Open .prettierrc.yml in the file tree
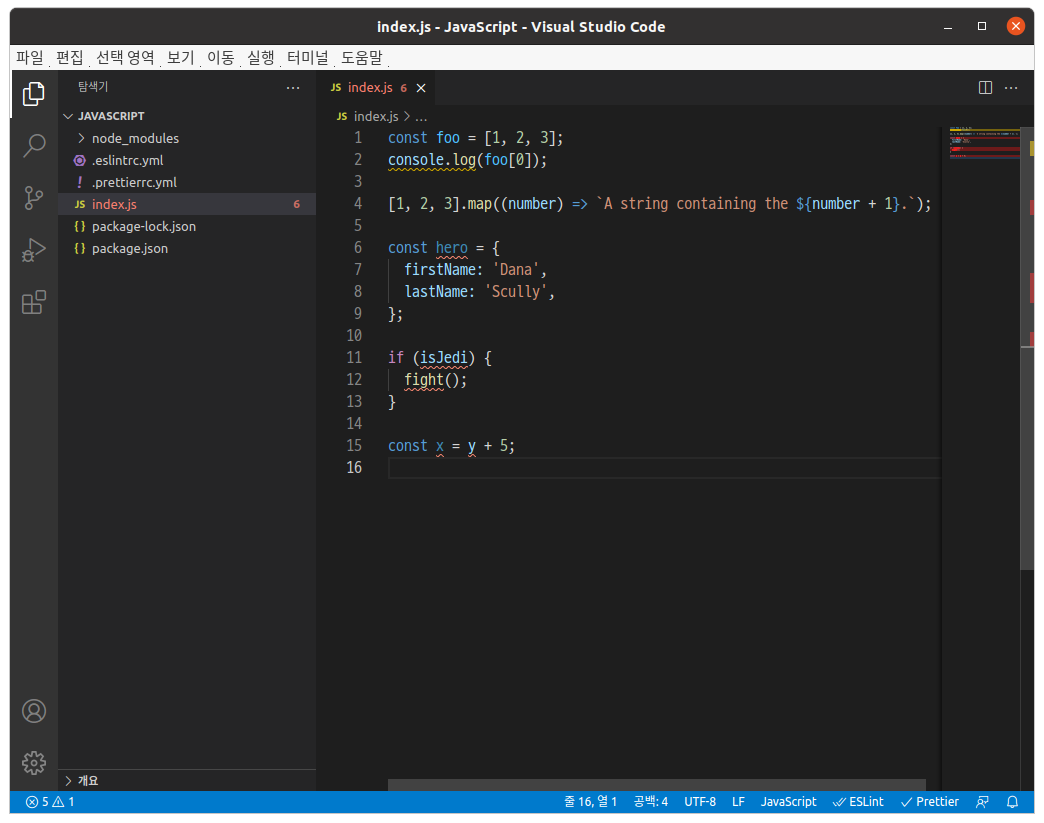Screen dimensions: 1044x823 click(187, 182)
